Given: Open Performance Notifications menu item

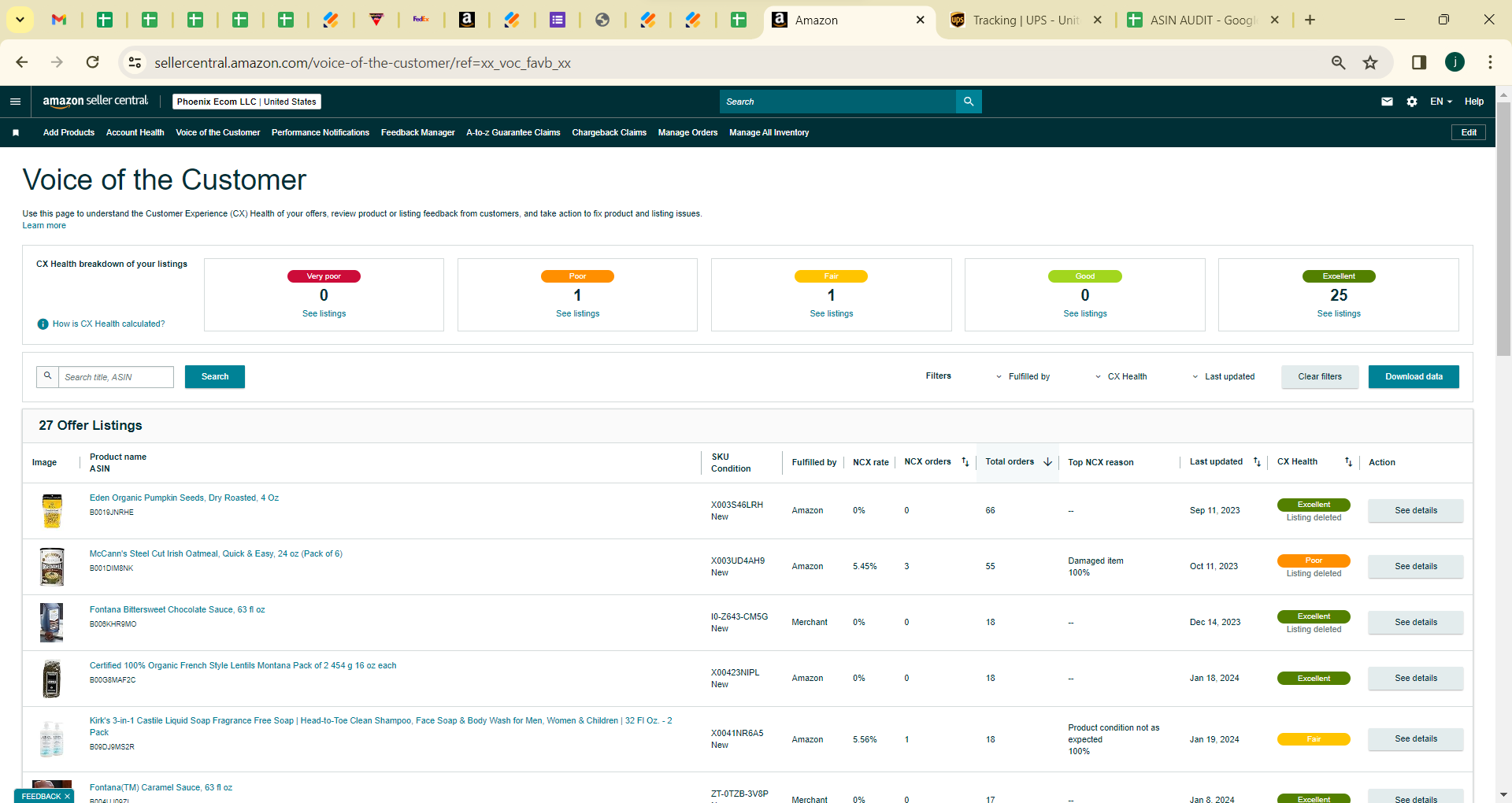Looking at the screenshot, I should click(321, 133).
